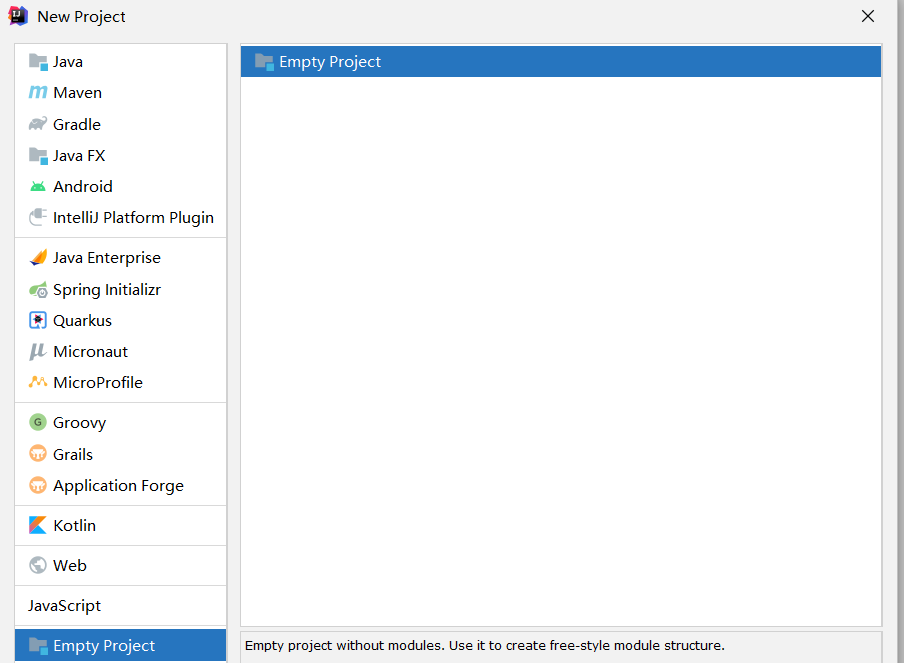Screen dimensions: 904x663
Task: Click the Quarkus logo icon
Action: pyautogui.click(x=38, y=321)
